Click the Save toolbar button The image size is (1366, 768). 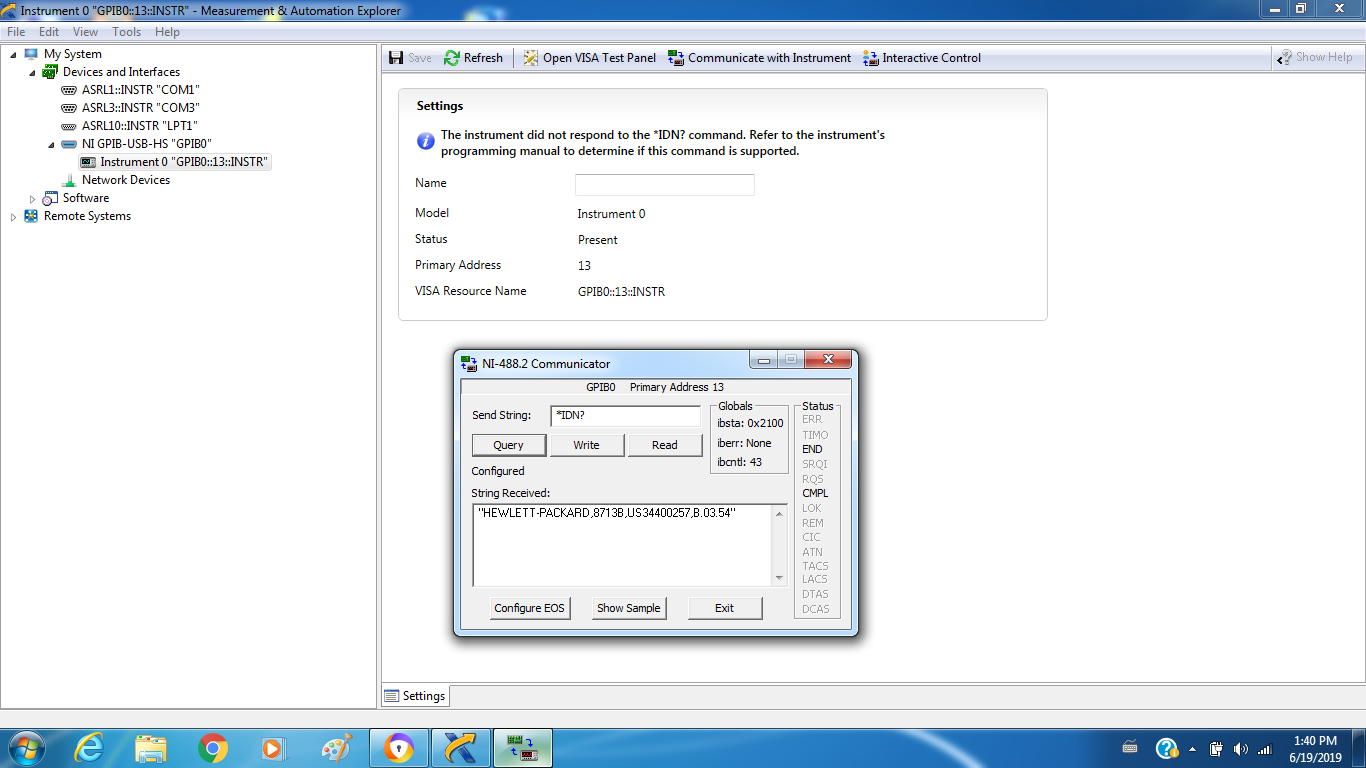pos(410,58)
